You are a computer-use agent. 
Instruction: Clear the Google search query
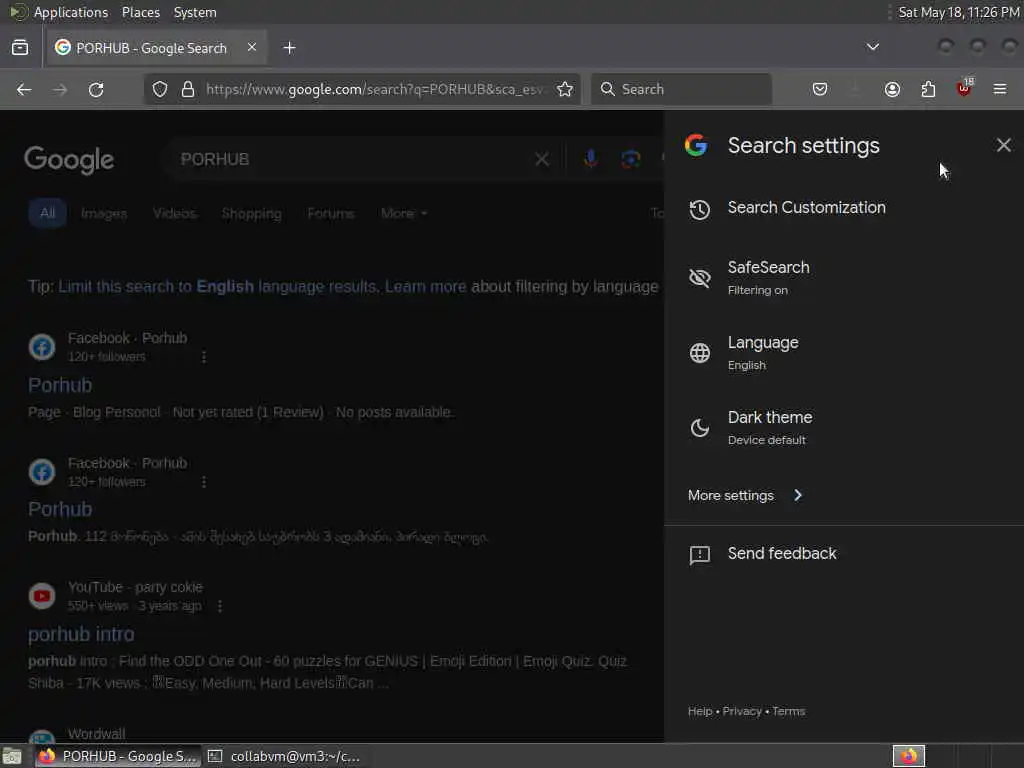coord(542,159)
